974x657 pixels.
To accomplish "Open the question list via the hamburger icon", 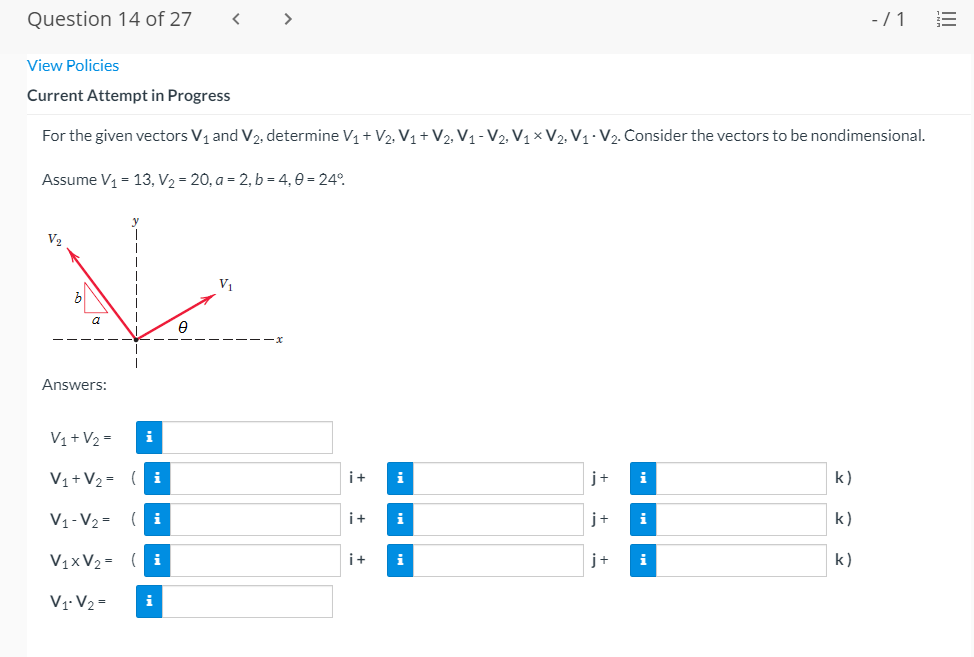I will [x=946, y=18].
